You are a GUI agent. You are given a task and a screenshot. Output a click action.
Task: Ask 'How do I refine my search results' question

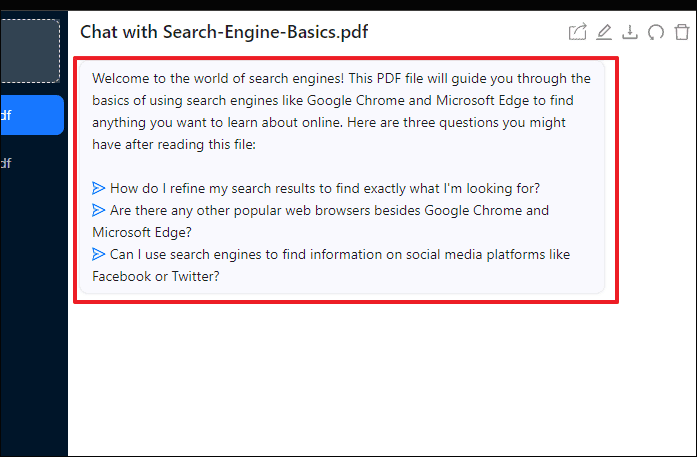pyautogui.click(x=326, y=188)
